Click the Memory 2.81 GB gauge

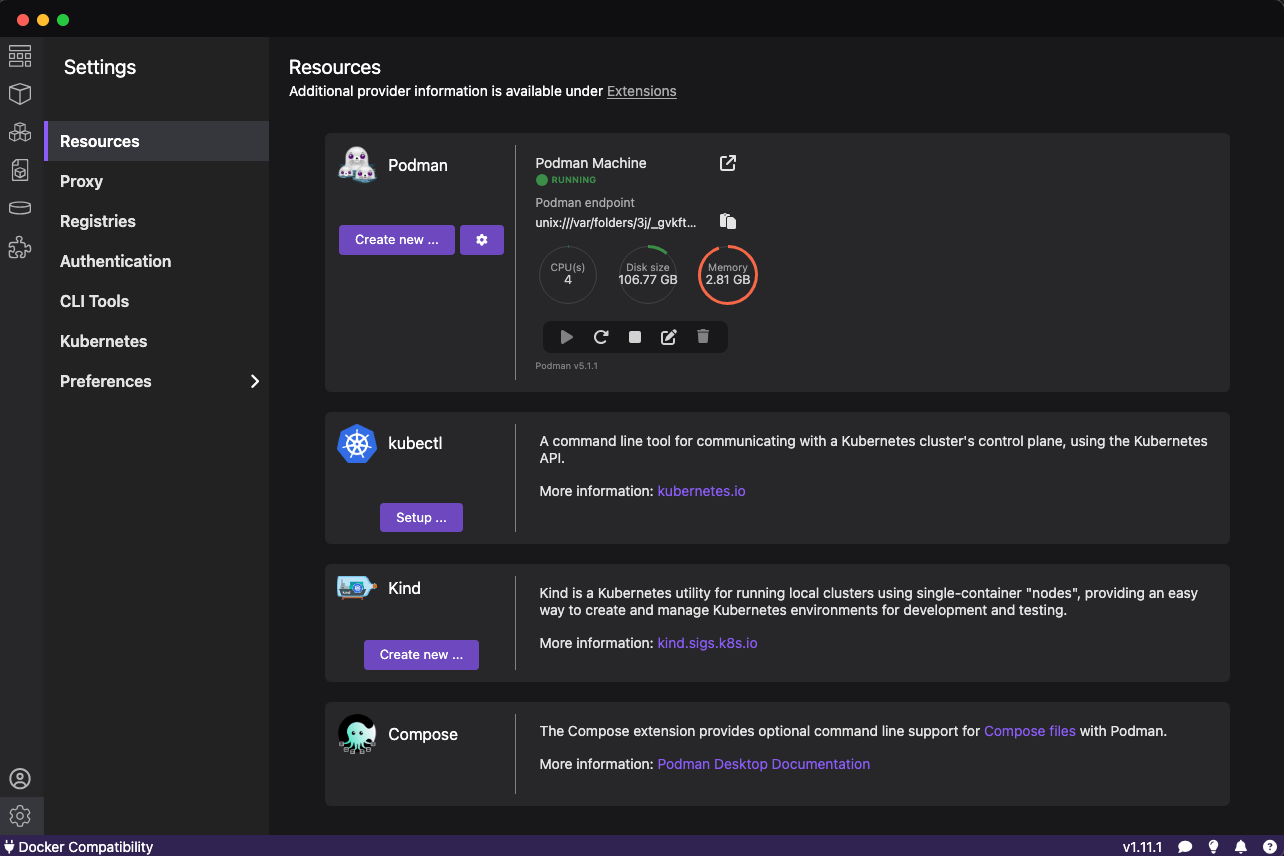tap(728, 274)
